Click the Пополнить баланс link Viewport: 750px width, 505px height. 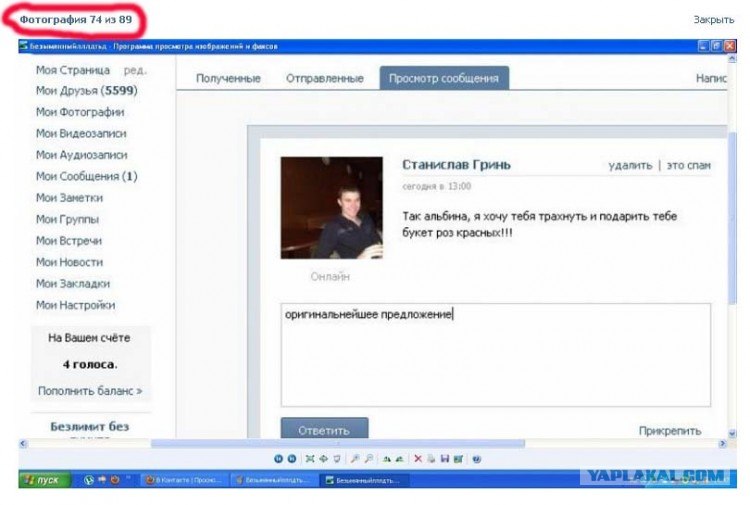click(x=90, y=391)
